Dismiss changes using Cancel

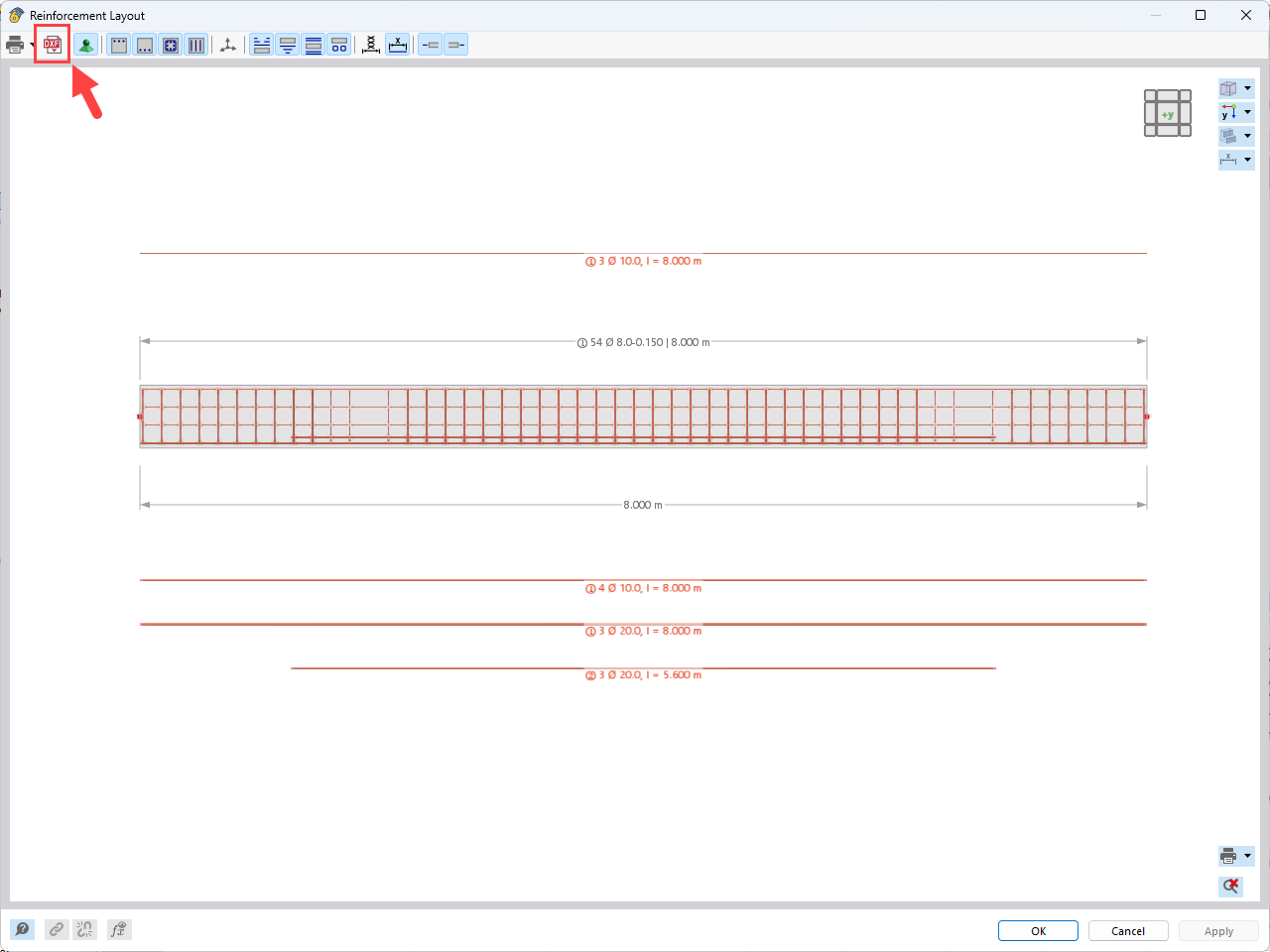pyautogui.click(x=1128, y=930)
